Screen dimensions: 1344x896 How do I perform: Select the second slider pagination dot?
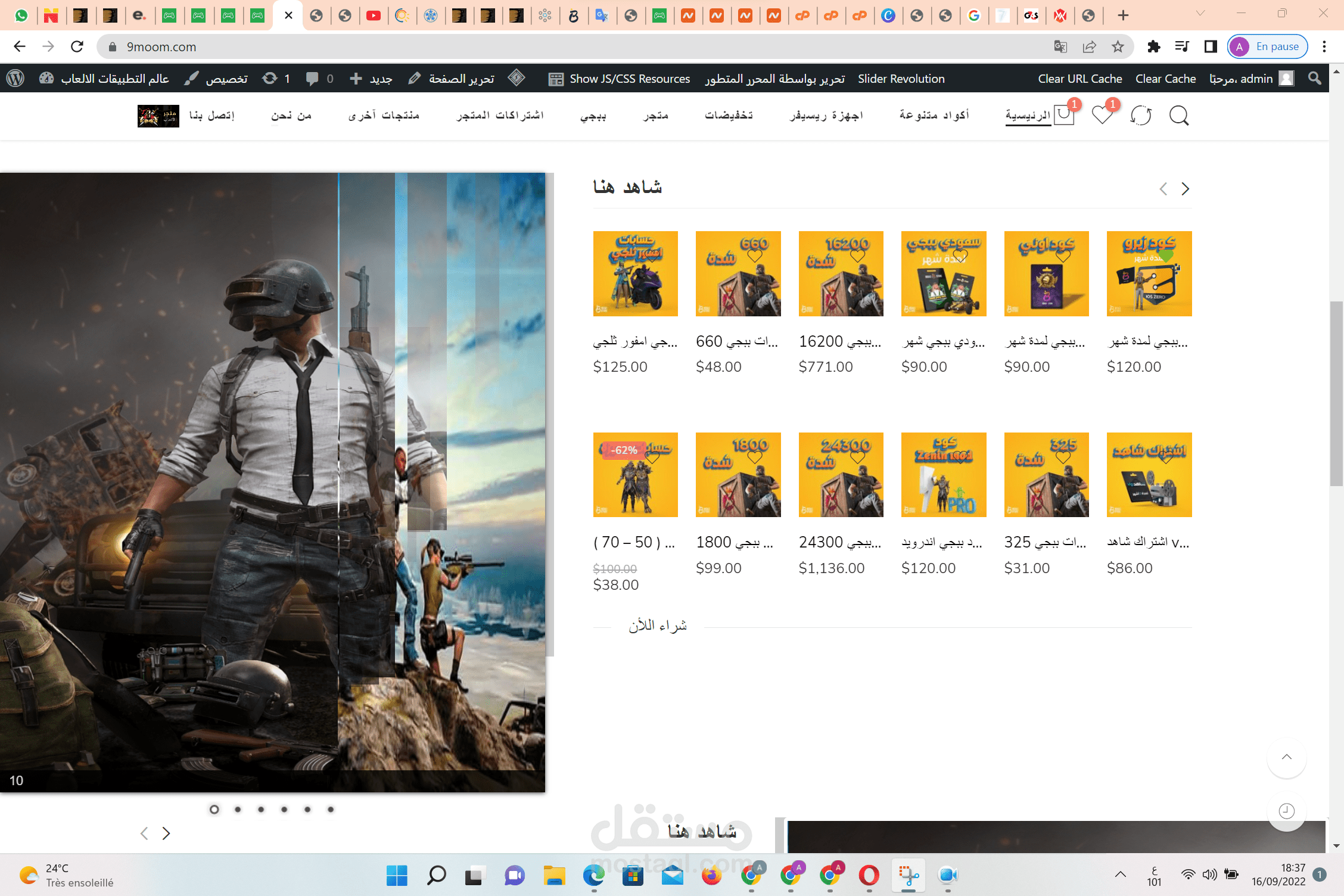tap(238, 809)
